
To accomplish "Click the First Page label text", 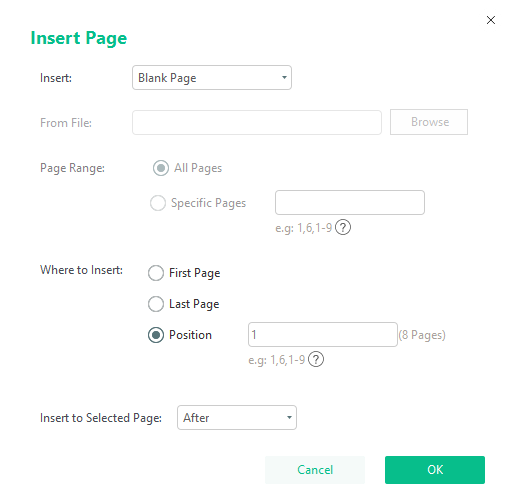I will point(195,273).
